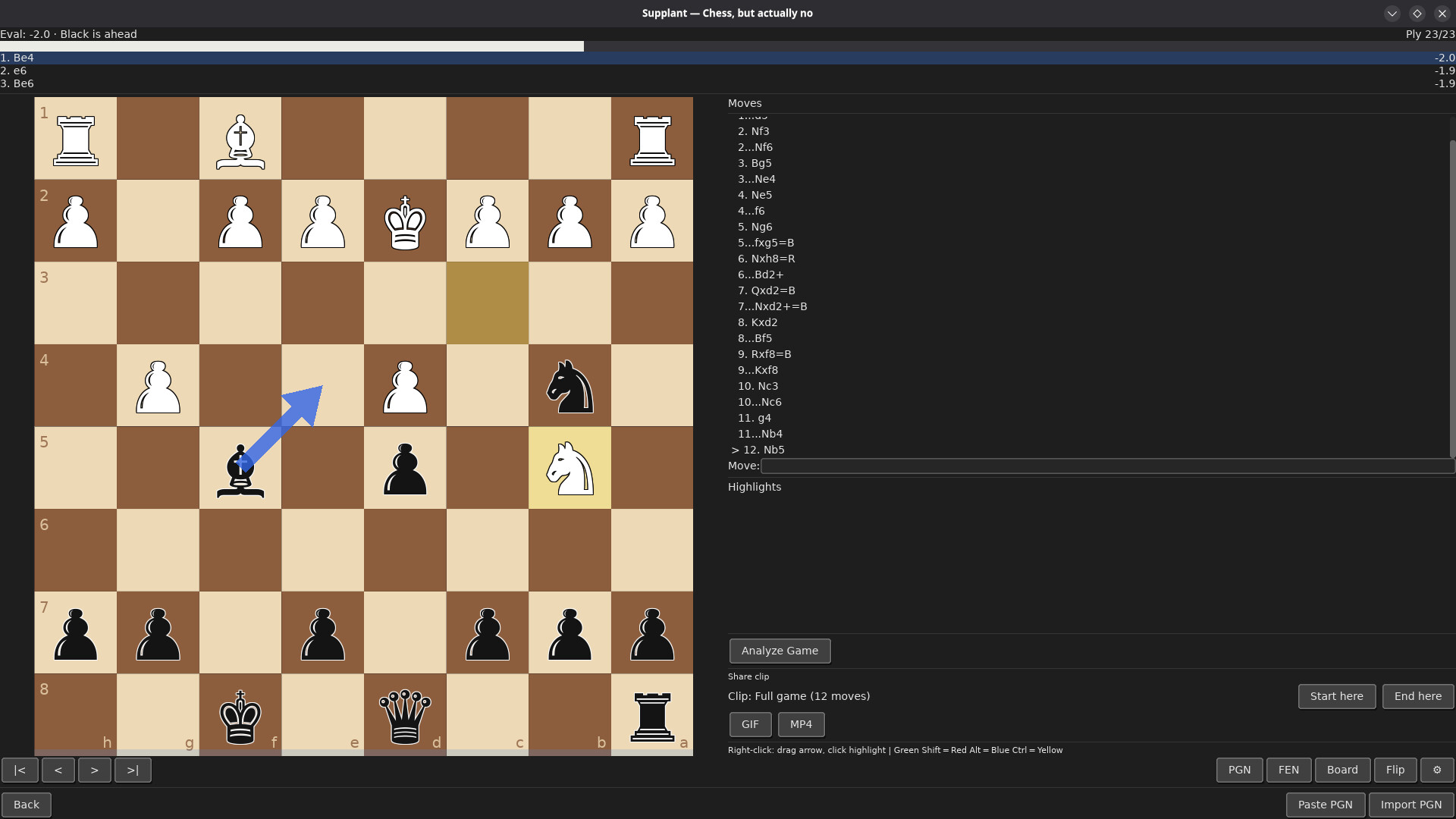Select the white rook on a1
The height and width of the screenshot is (819, 1456).
(652, 139)
